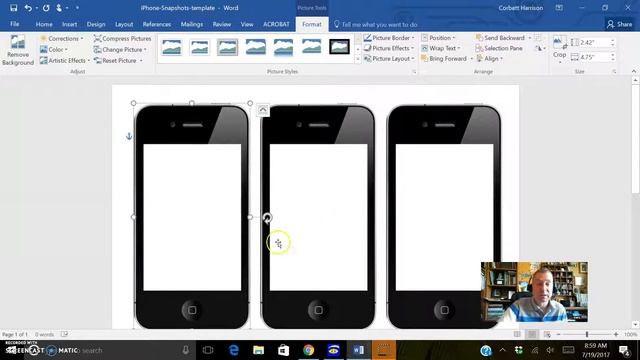Click the Crop tool
640x360 pixels.
point(560,49)
